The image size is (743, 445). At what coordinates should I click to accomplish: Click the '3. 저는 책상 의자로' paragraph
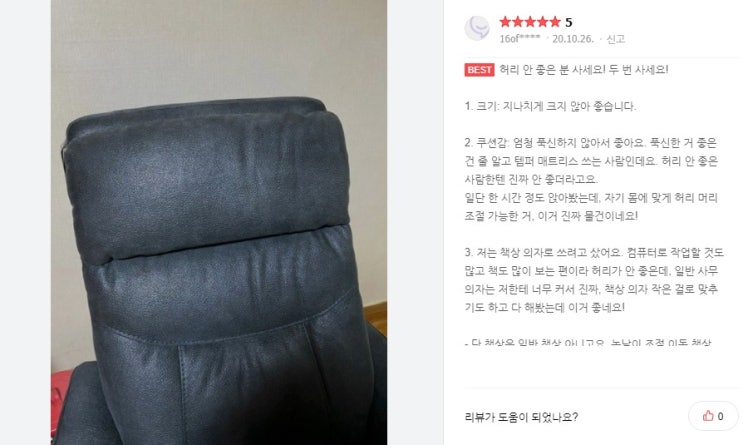point(594,280)
